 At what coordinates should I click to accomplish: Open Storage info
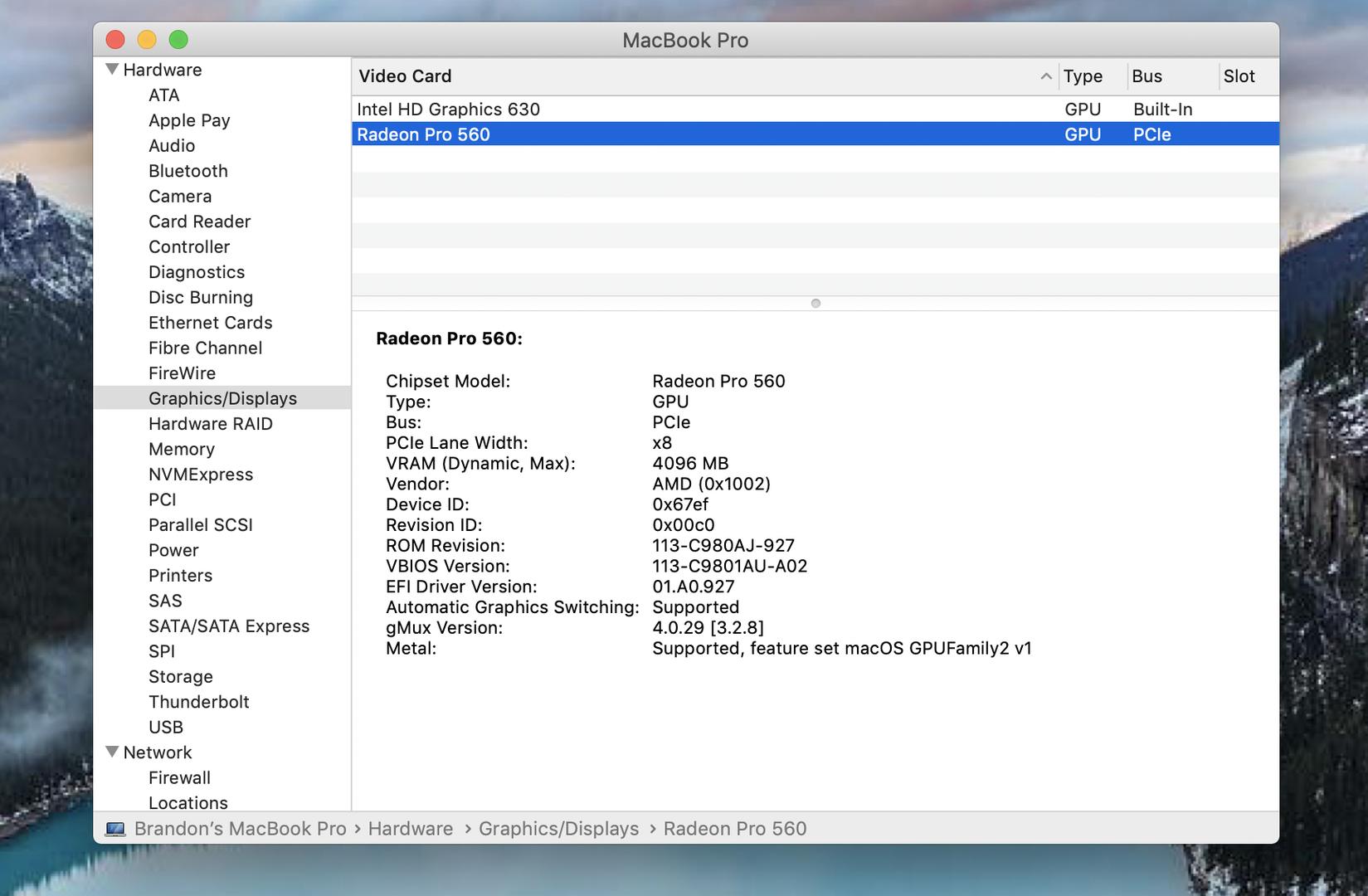tap(180, 677)
